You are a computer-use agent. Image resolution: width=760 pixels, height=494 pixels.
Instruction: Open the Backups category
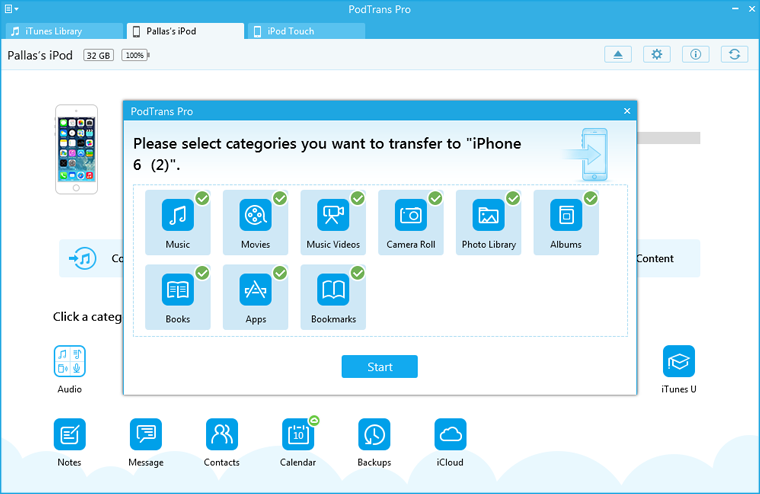tap(374, 435)
